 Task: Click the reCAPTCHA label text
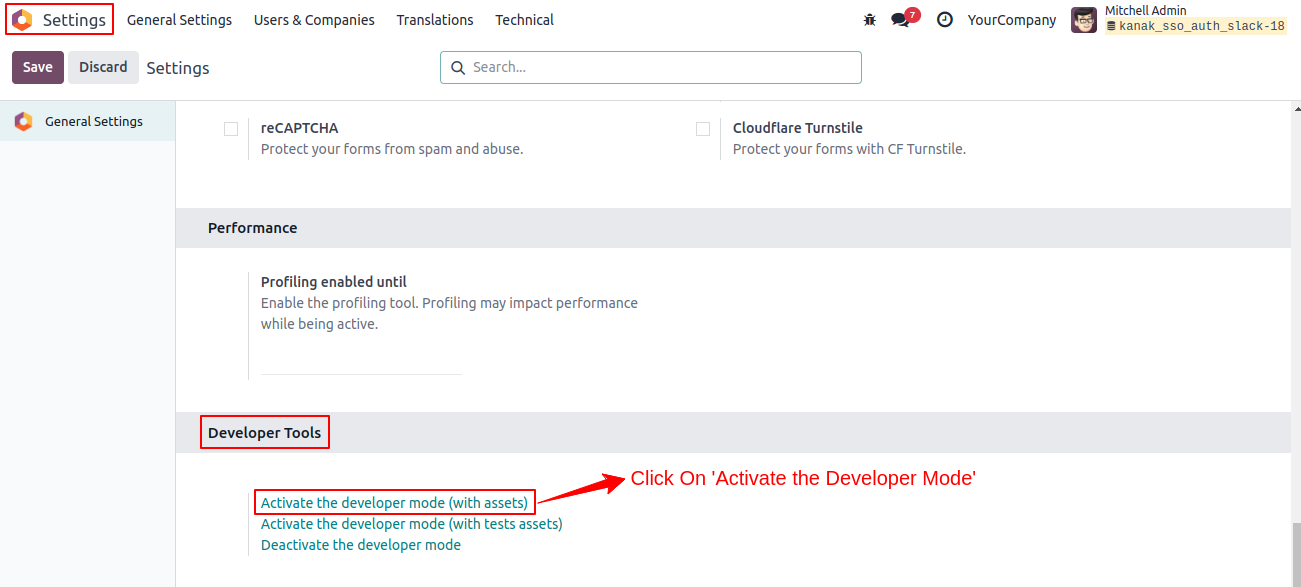300,128
